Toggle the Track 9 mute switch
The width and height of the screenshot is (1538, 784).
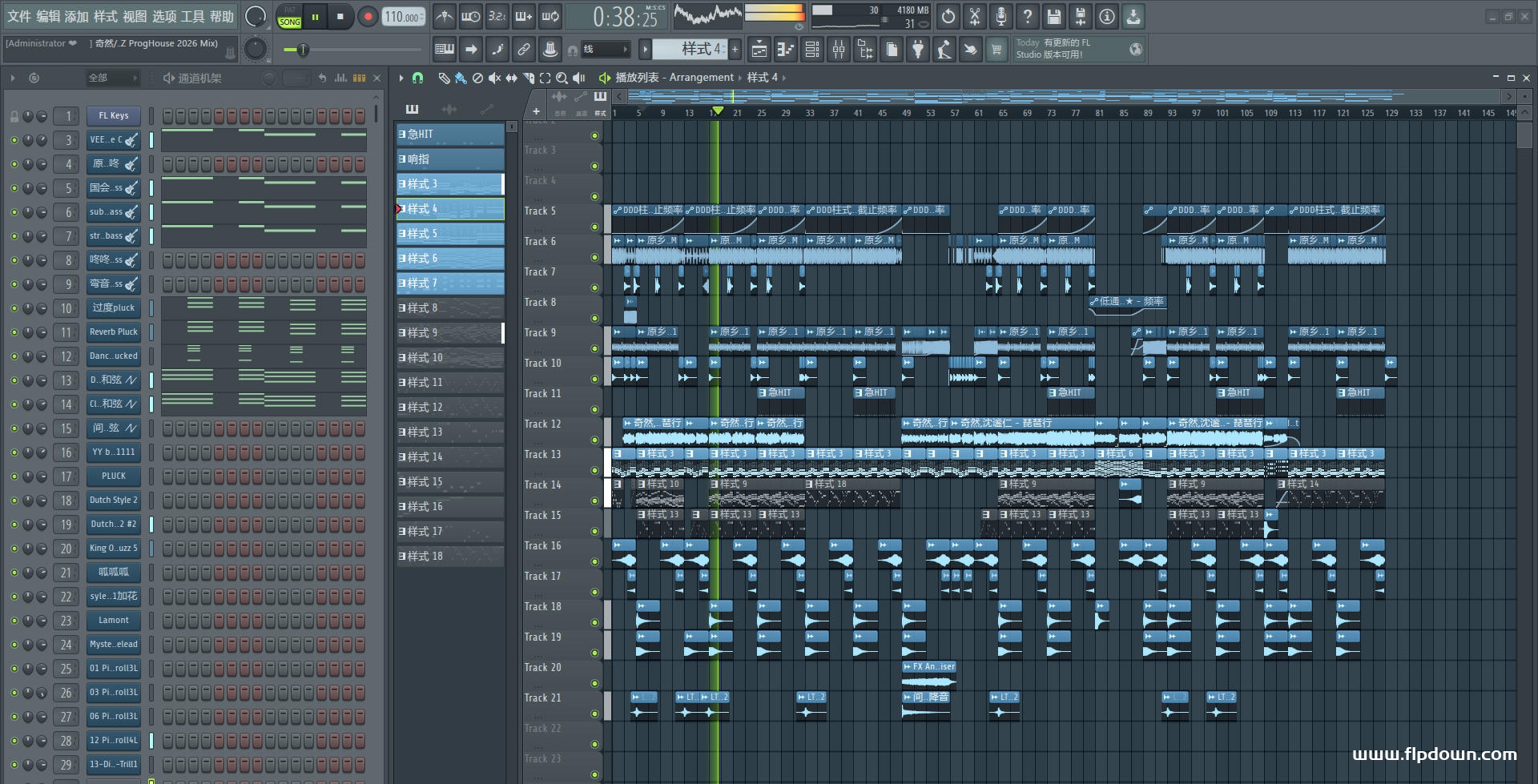pos(594,348)
